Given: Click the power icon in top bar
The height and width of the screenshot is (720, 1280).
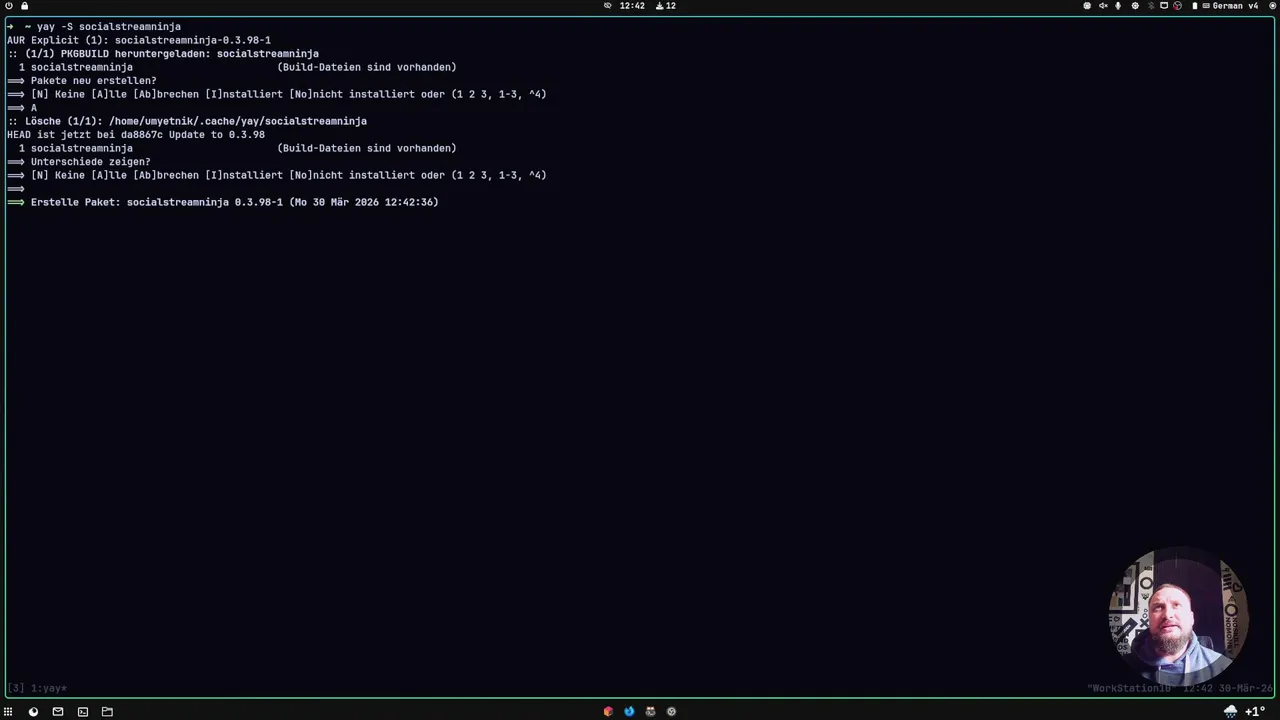Looking at the screenshot, I should [x=9, y=6].
